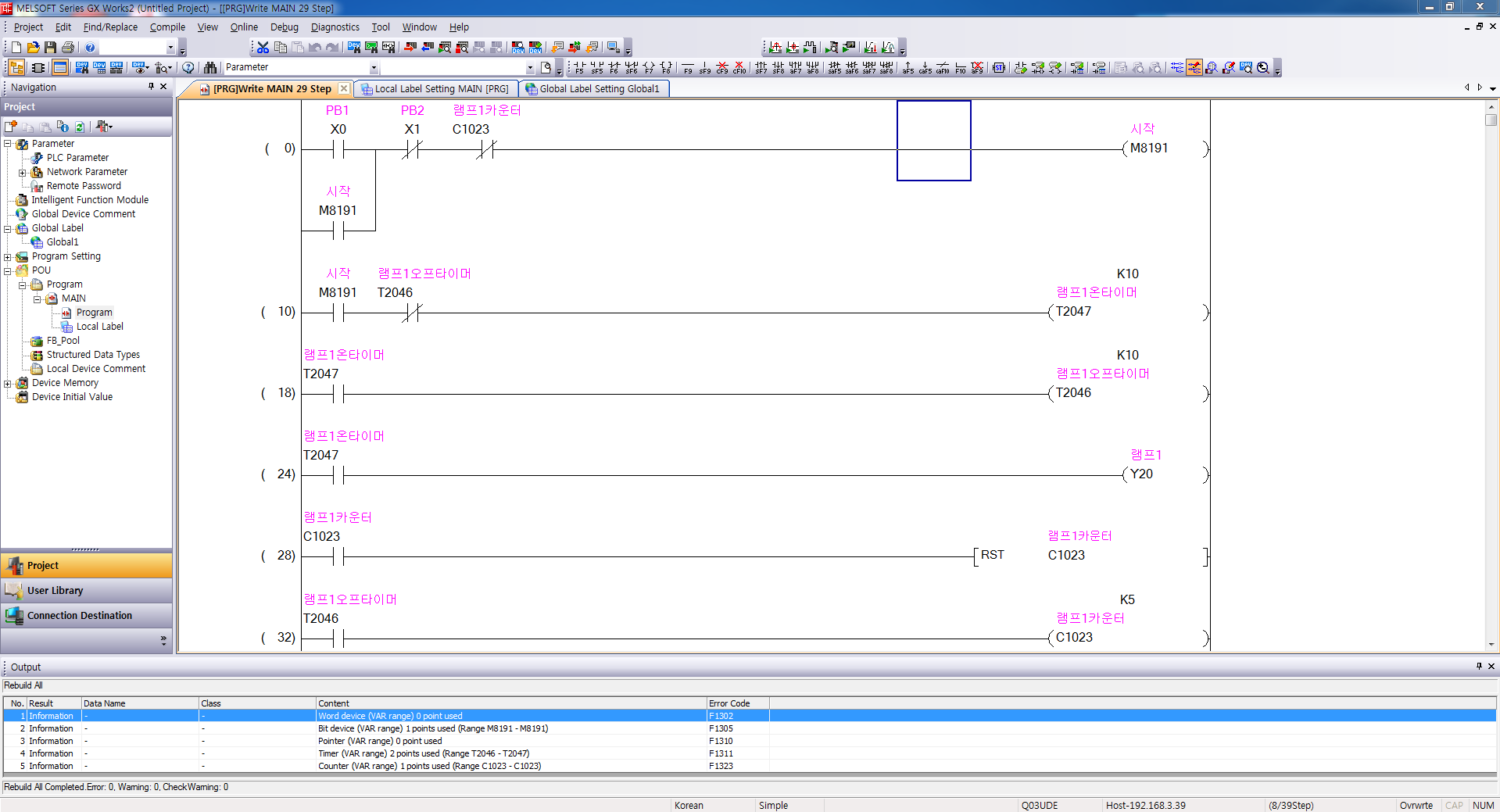
Task: Open the empty dropdown beside Parameter box
Action: (530, 68)
